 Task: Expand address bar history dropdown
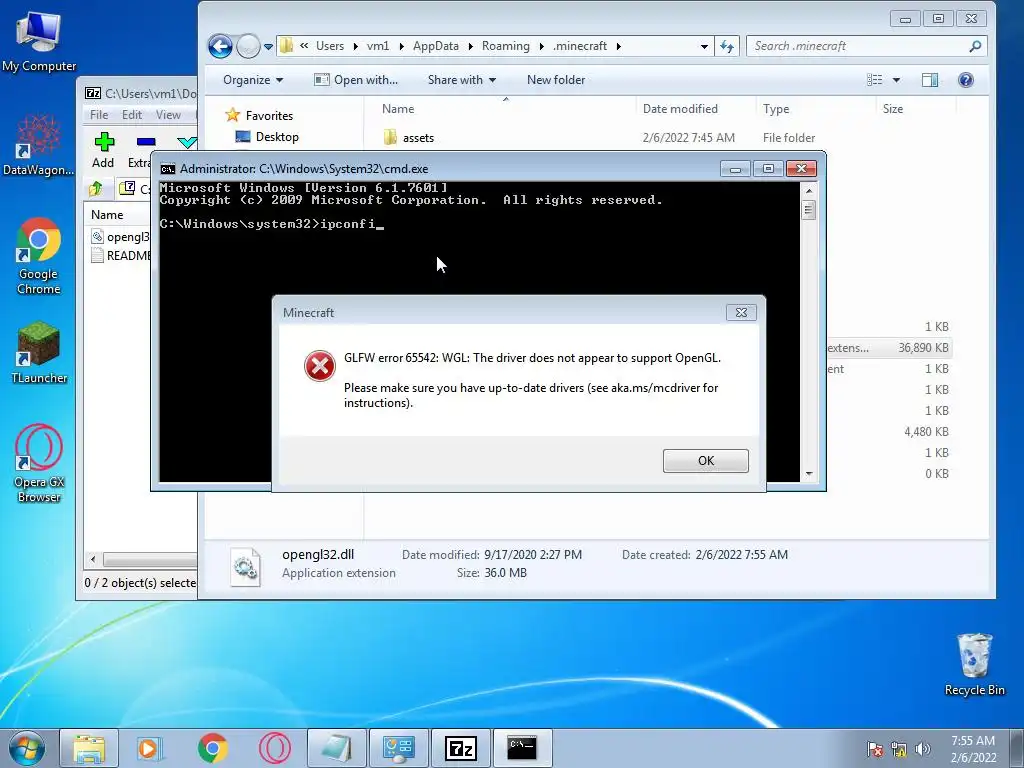[704, 46]
